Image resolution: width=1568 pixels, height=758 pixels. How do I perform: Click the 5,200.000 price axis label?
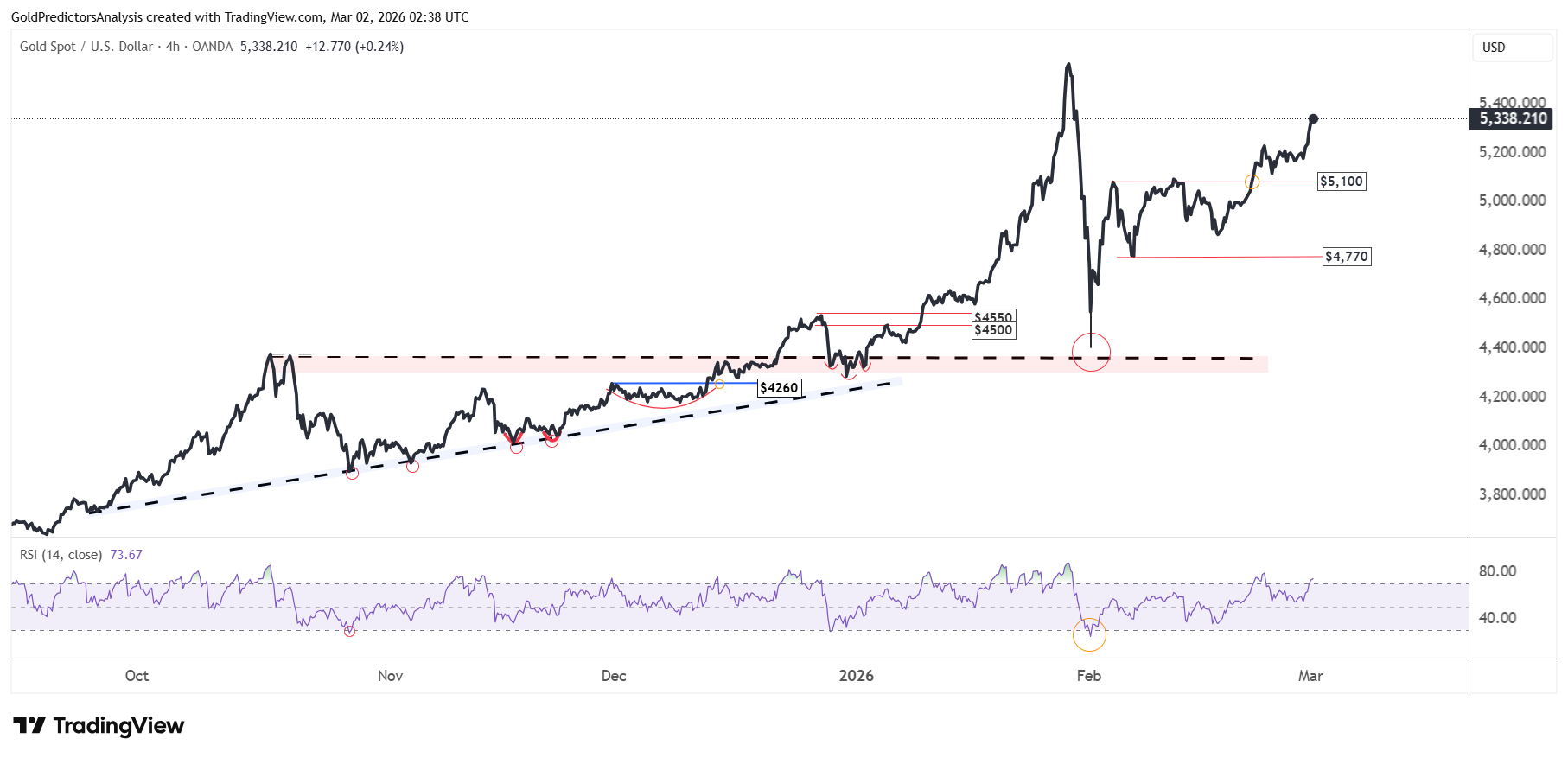(1513, 152)
